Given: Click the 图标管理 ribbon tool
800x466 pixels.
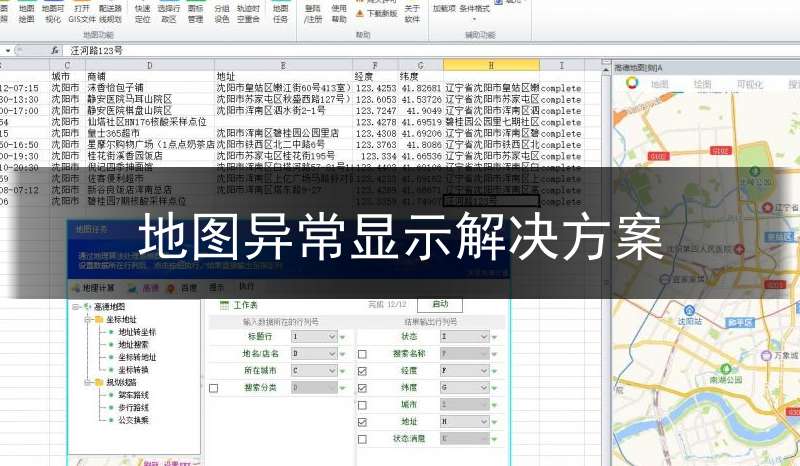Looking at the screenshot, I should pyautogui.click(x=195, y=13).
